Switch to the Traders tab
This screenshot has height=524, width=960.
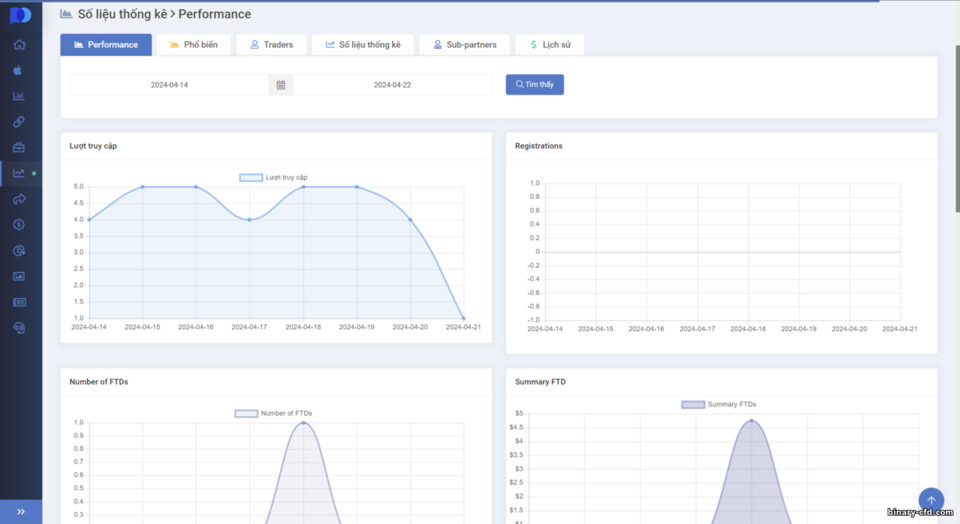click(x=271, y=45)
